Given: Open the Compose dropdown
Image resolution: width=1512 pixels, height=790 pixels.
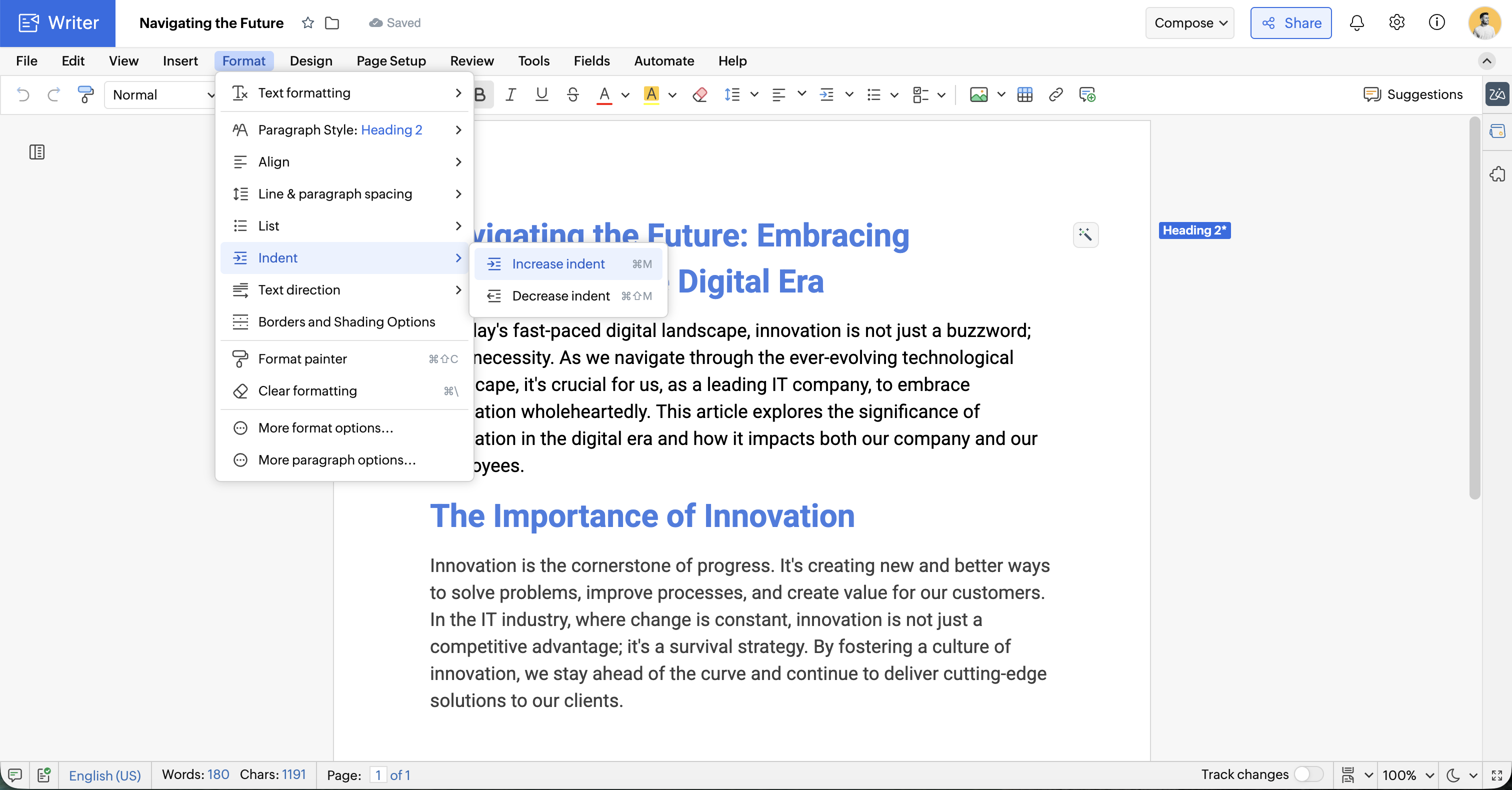Looking at the screenshot, I should pos(1190,23).
